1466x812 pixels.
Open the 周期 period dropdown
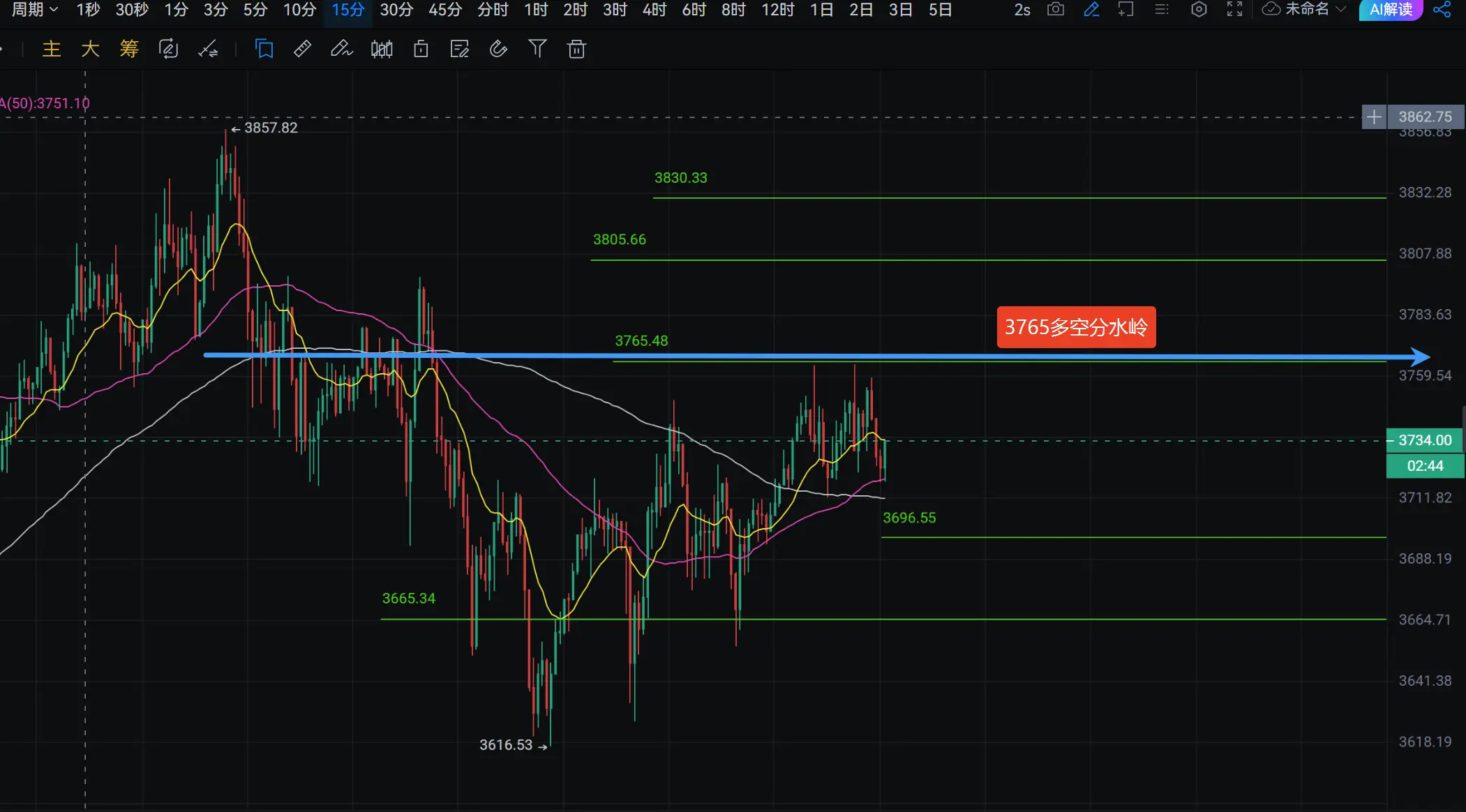pyautogui.click(x=34, y=10)
